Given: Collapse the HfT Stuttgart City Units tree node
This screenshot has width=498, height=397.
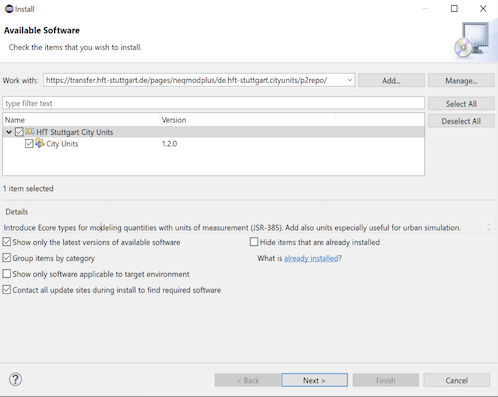Looking at the screenshot, I should pyautogui.click(x=9, y=132).
